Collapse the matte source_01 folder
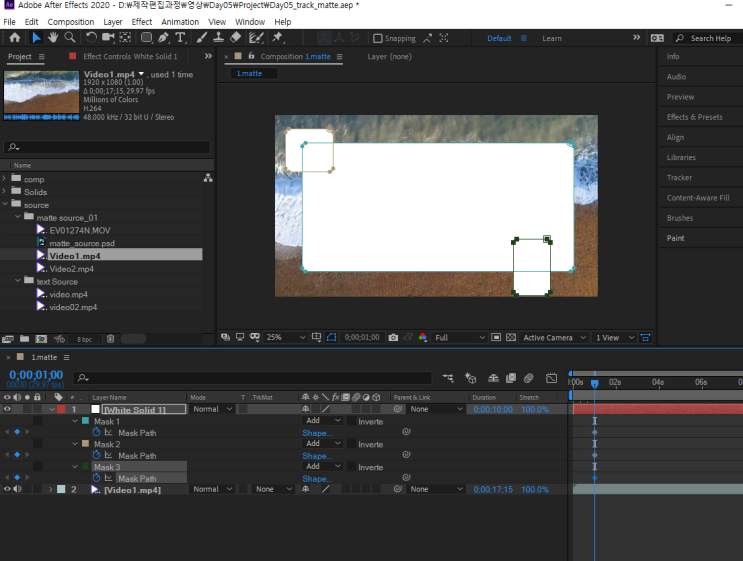This screenshot has width=743, height=561. 17,217
